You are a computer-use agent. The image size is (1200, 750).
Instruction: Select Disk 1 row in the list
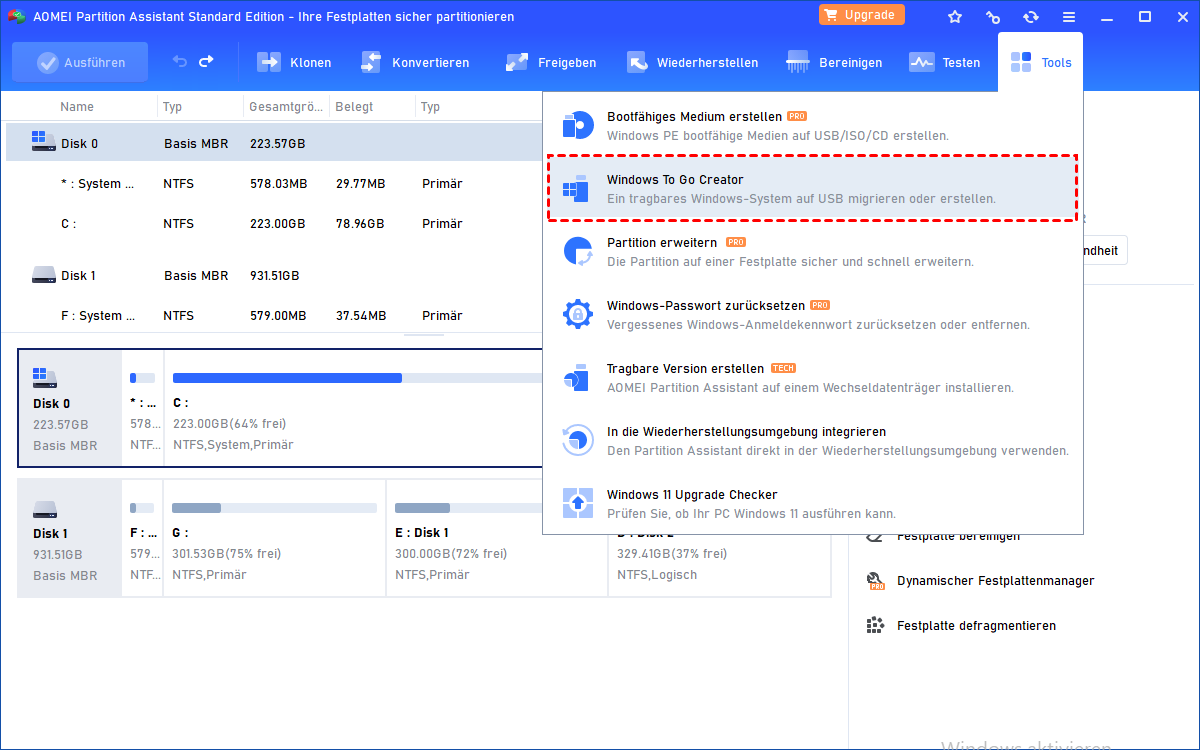[x=275, y=275]
